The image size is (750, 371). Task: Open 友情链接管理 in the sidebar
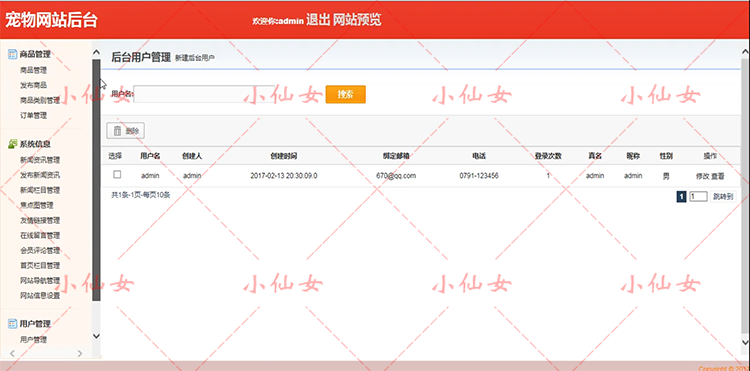[x=40, y=220]
